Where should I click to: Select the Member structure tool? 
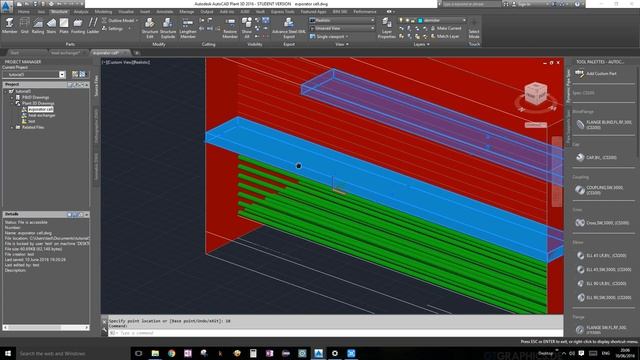click(x=9, y=25)
